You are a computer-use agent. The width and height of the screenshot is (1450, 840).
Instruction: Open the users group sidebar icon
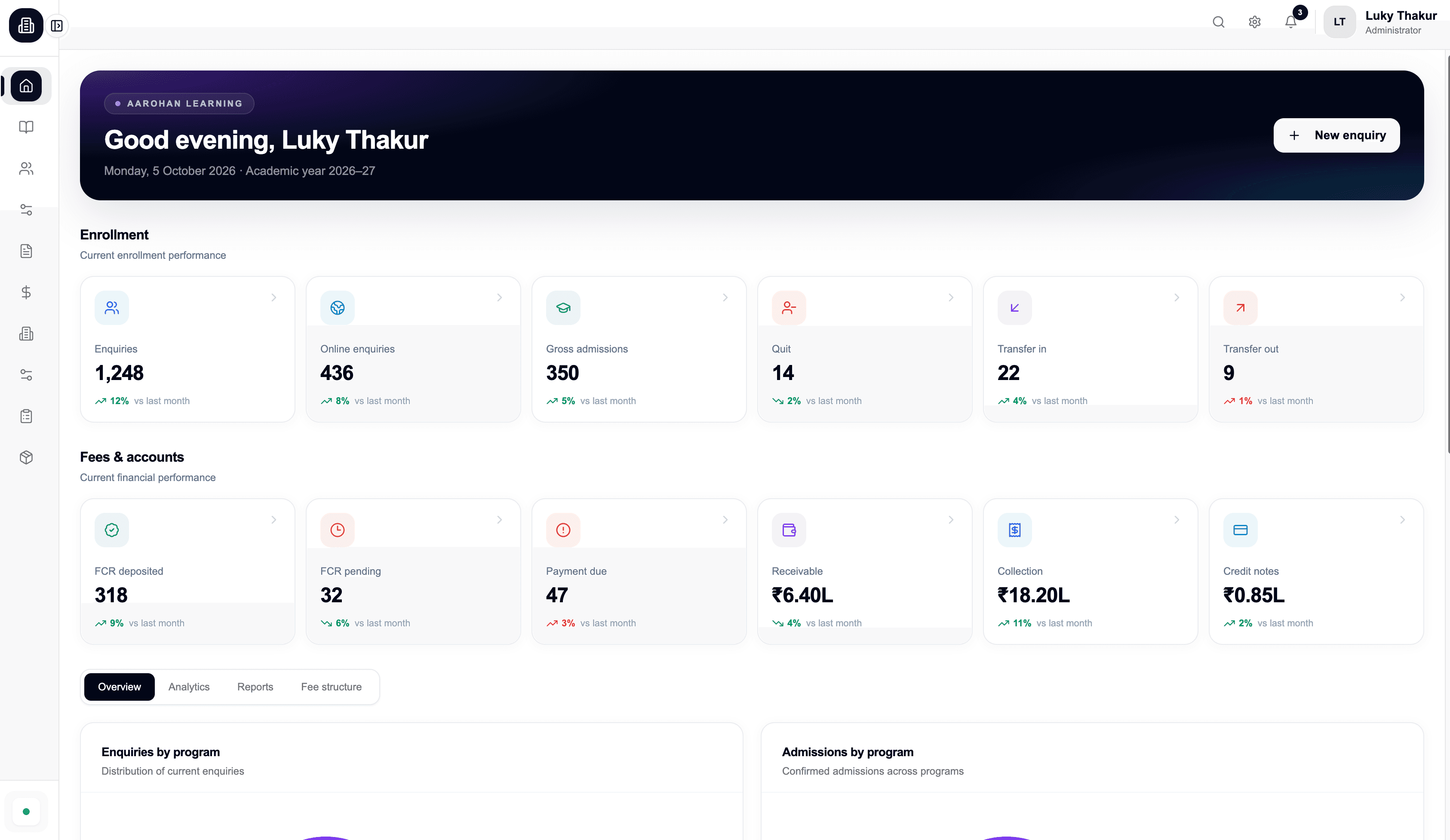point(26,169)
